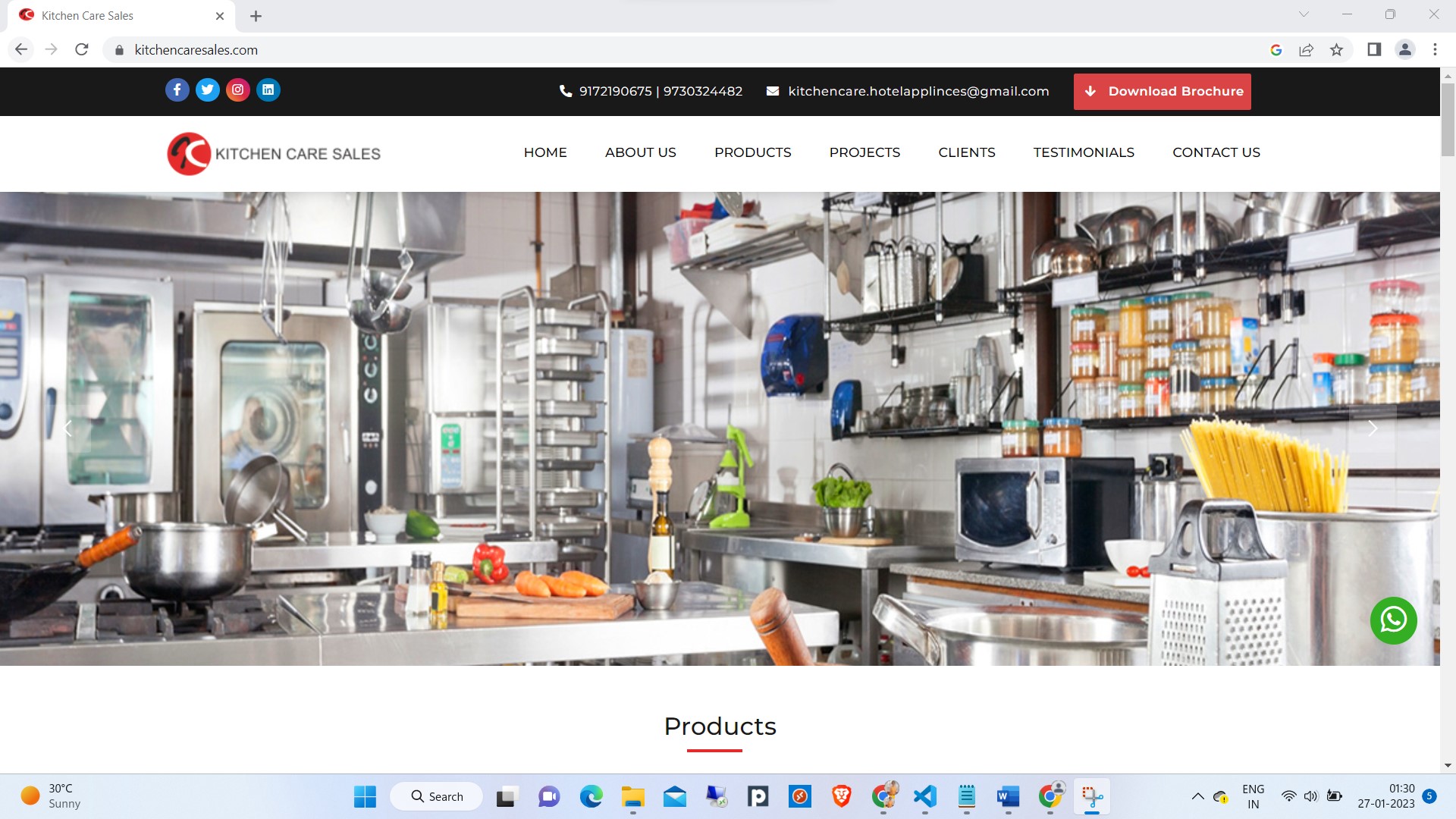Show the previous slide in the carousel
The height and width of the screenshot is (819, 1456).
(x=68, y=428)
